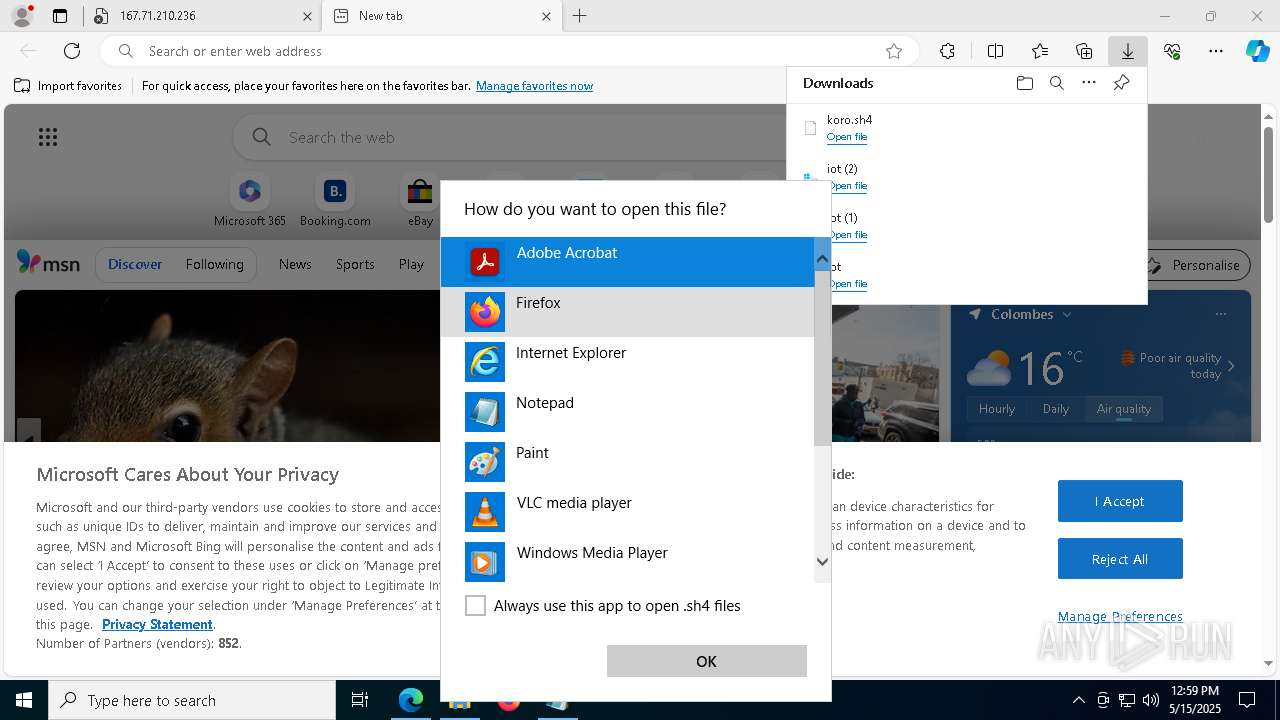Open the Sports category
The width and height of the screenshot is (1280, 720).
coord(355,264)
